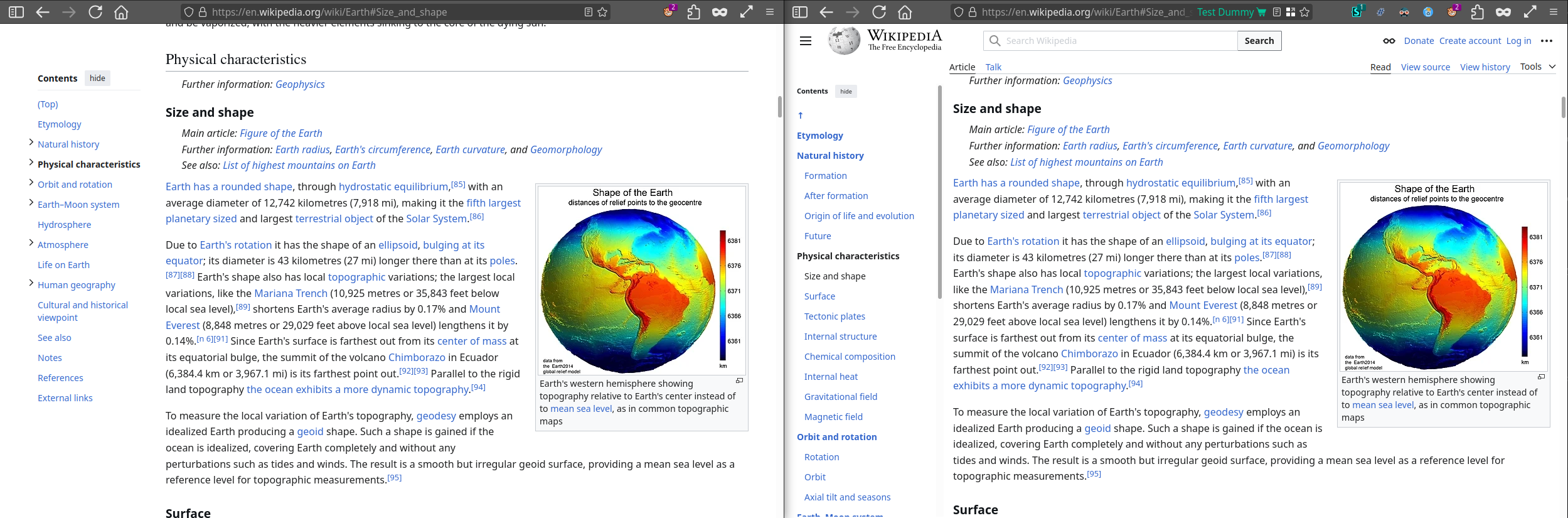Go back in left browser window
This screenshot has width=1568, height=518.
point(43,12)
